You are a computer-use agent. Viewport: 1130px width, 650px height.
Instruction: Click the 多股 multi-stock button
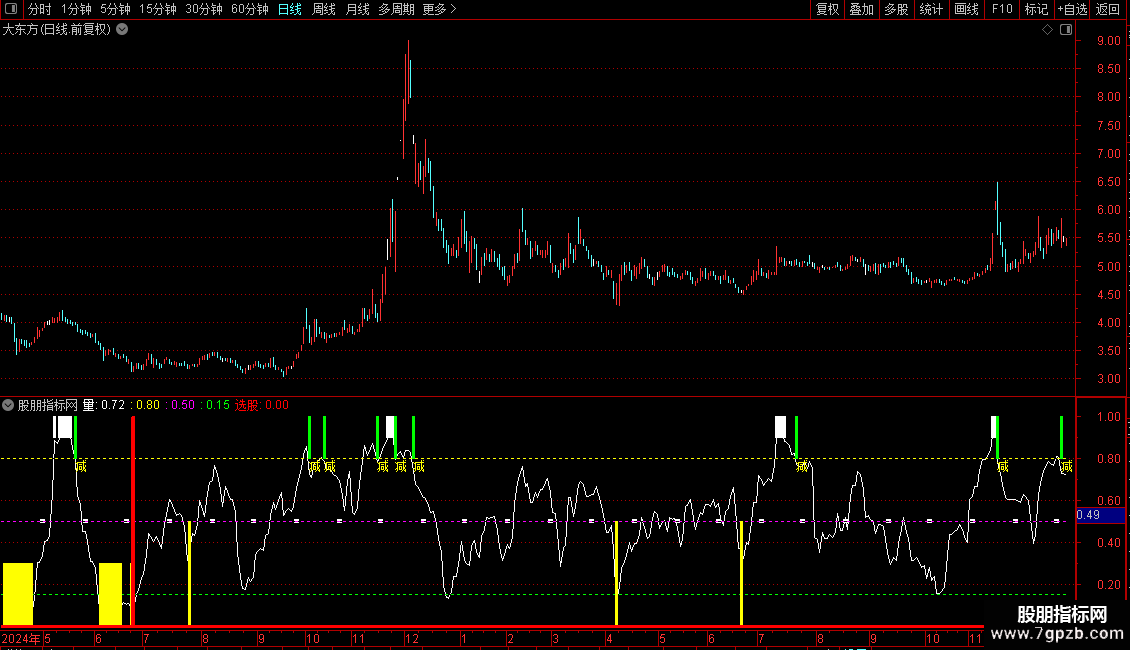pos(896,9)
